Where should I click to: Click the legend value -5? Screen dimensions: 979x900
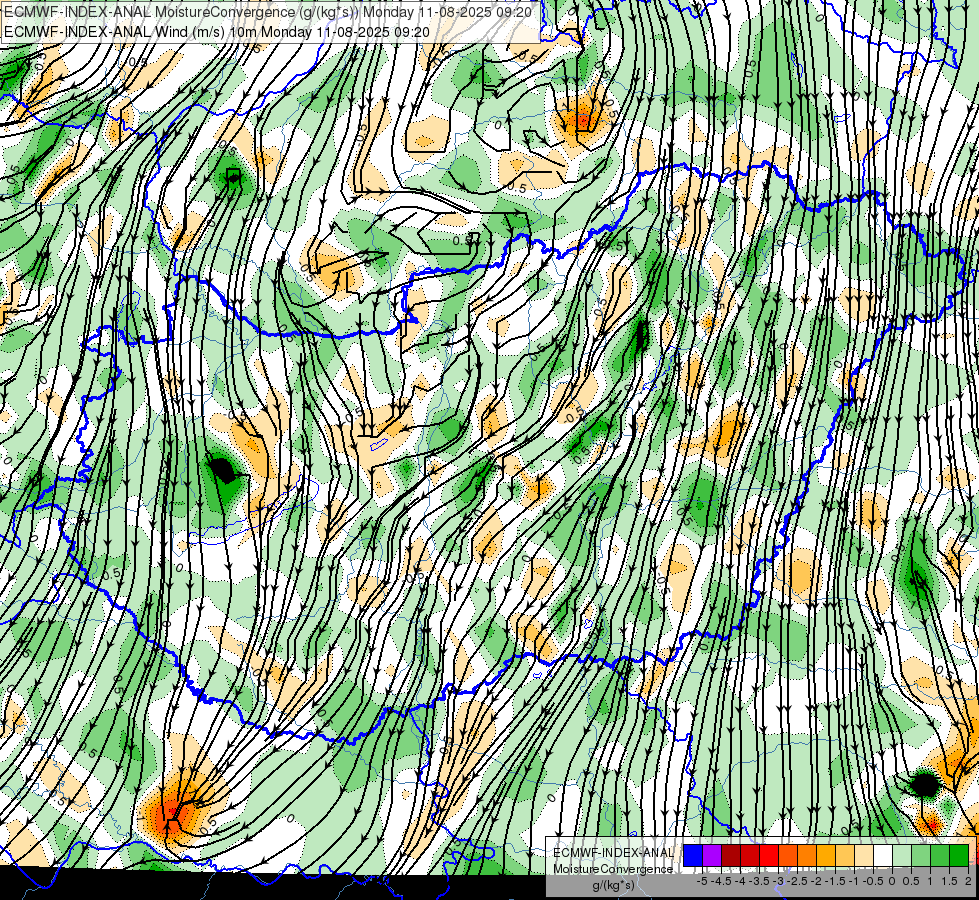click(x=702, y=881)
